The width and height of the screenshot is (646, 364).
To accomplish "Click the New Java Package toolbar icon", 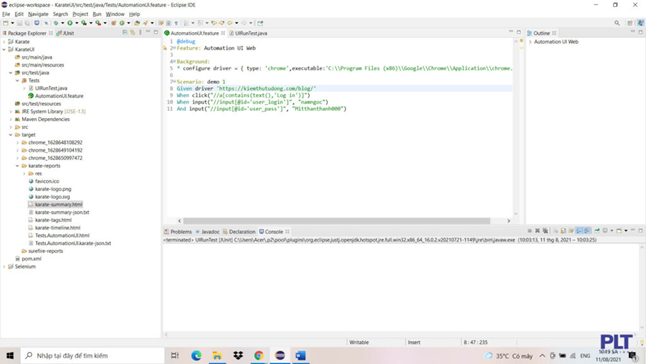I will [114, 23].
